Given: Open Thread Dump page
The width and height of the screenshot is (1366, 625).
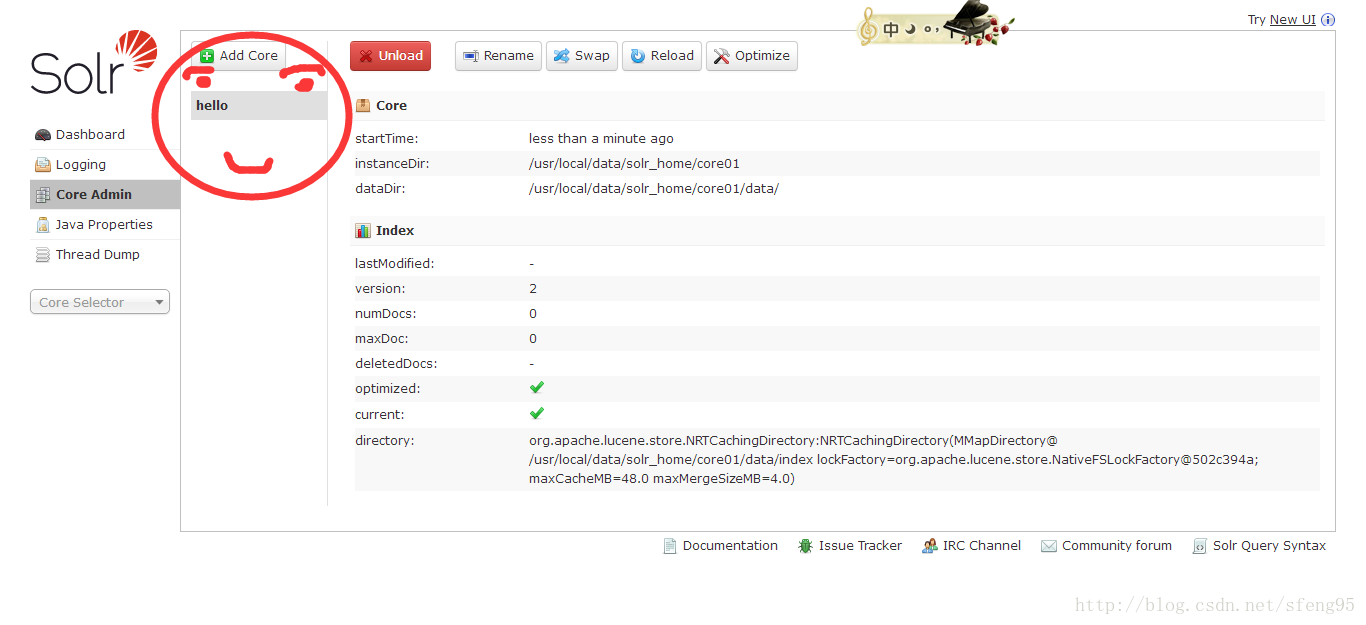Looking at the screenshot, I should click(97, 255).
